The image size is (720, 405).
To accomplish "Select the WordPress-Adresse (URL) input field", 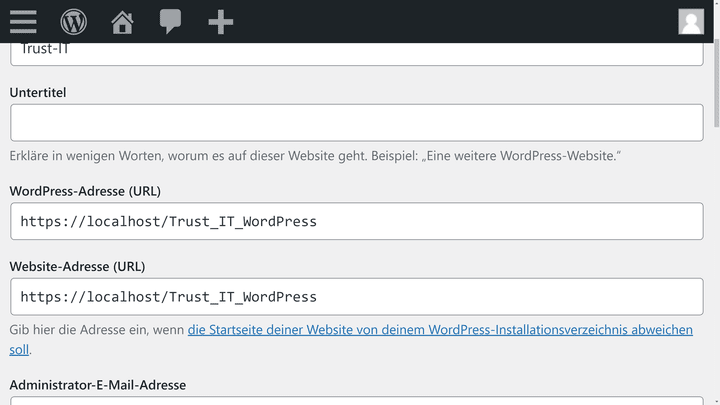I will (357, 221).
